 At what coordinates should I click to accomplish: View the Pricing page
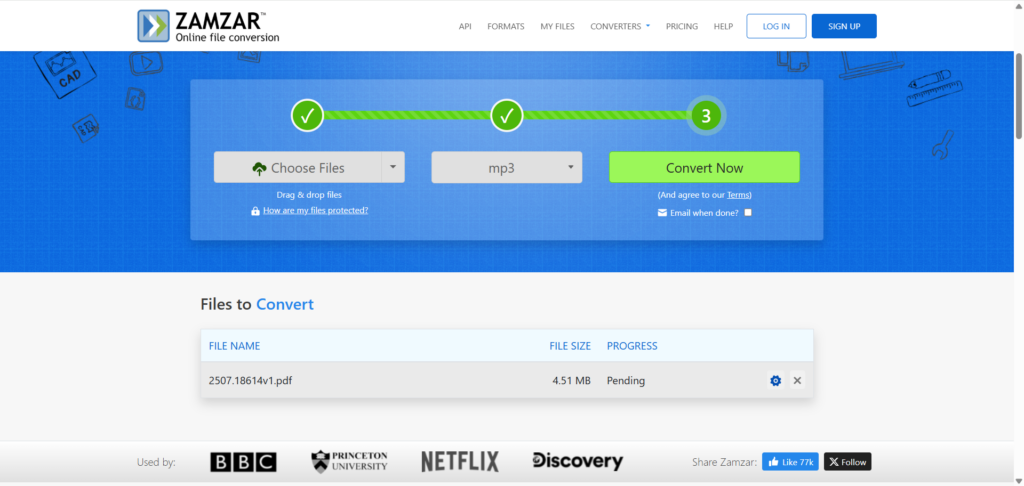click(x=682, y=26)
